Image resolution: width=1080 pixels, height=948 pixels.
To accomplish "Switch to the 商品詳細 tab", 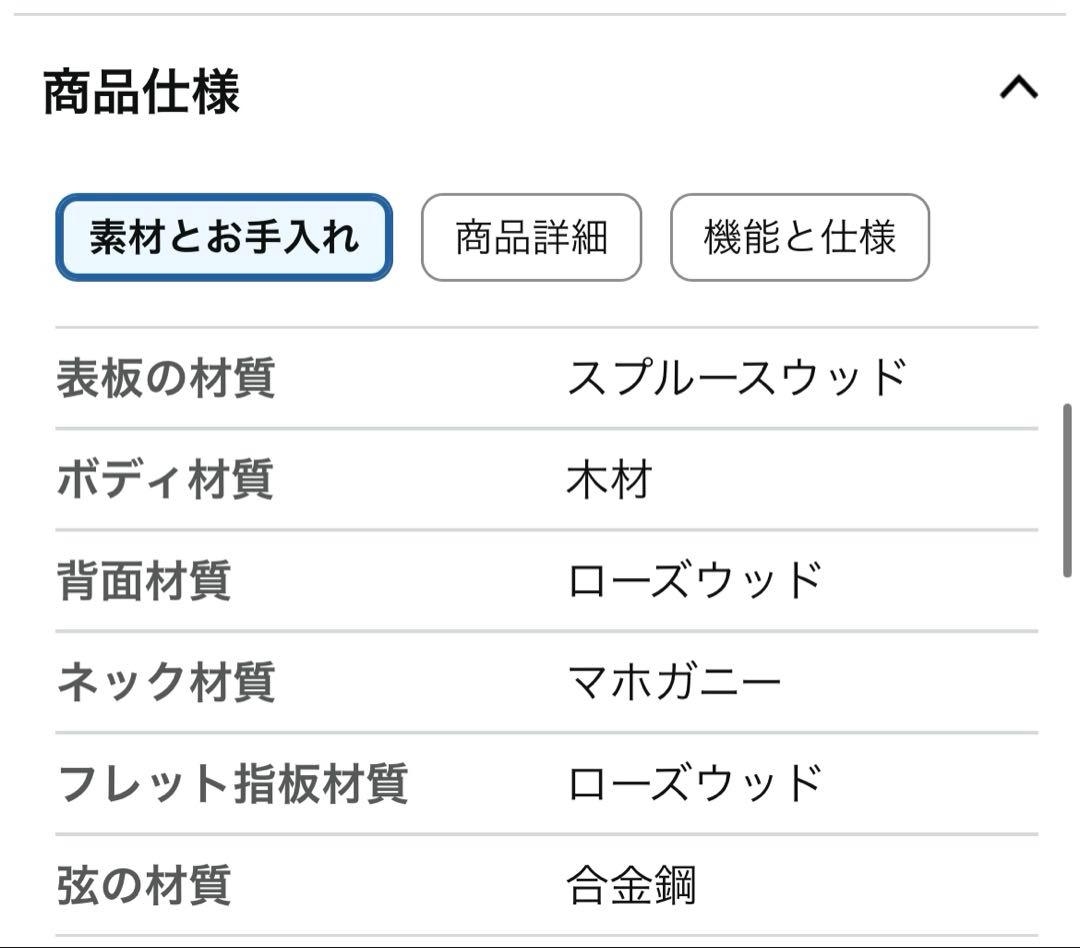I will pos(531,237).
